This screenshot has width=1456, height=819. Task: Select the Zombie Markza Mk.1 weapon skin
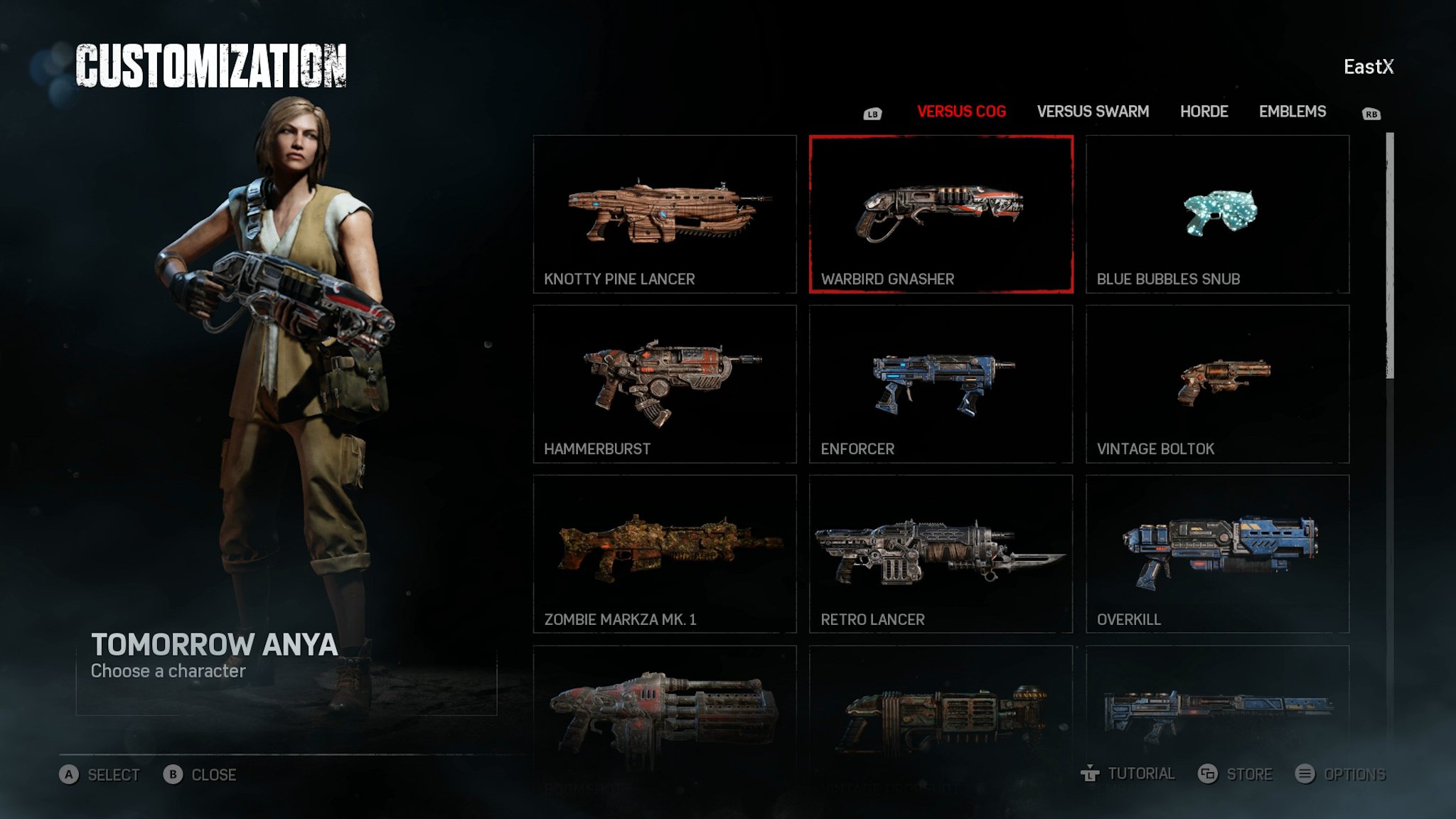[x=664, y=554]
